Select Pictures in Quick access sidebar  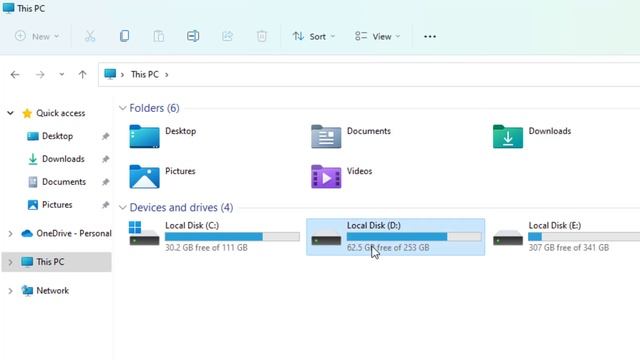pos(57,204)
